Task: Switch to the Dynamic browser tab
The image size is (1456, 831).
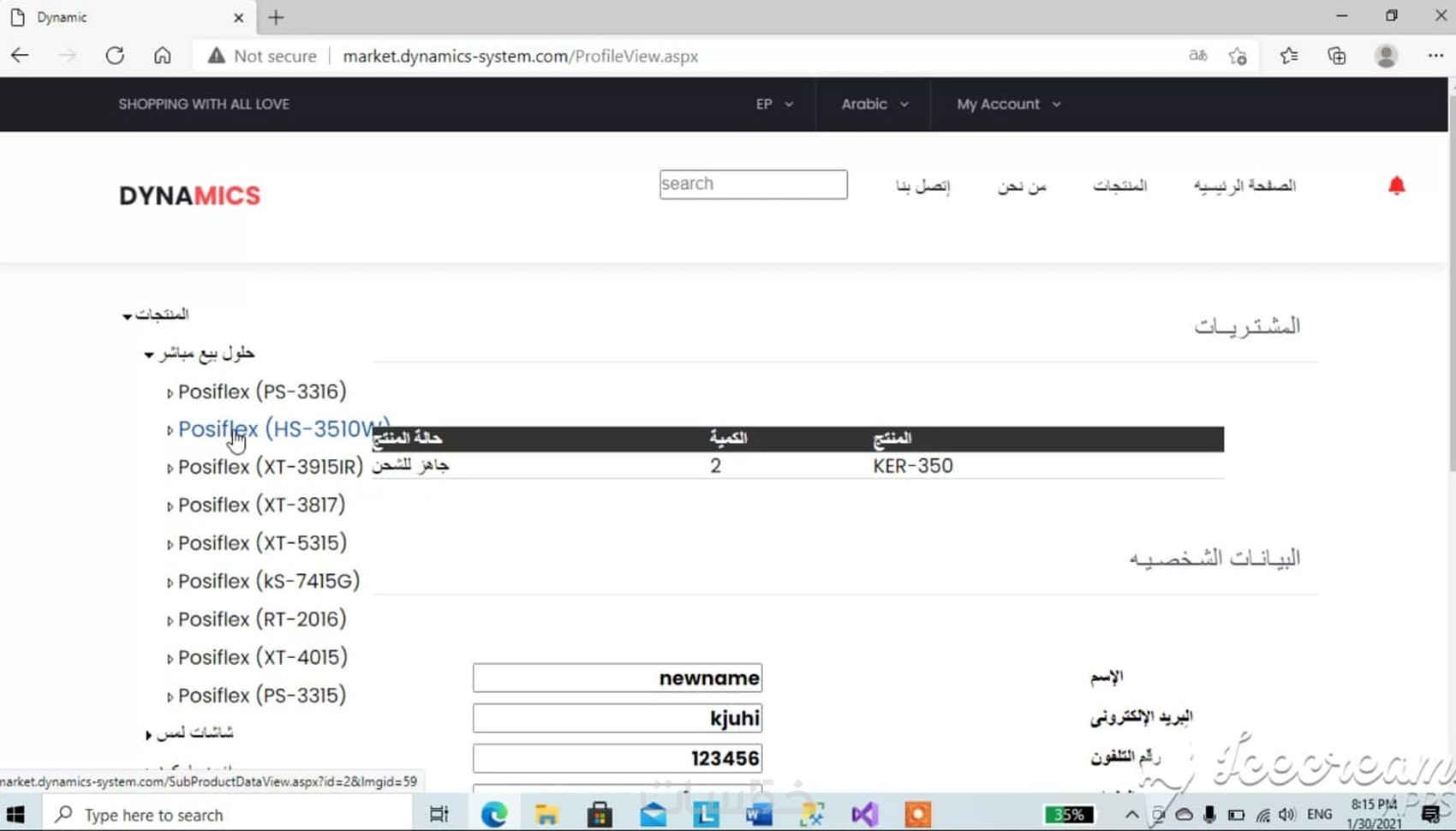Action: (x=127, y=17)
